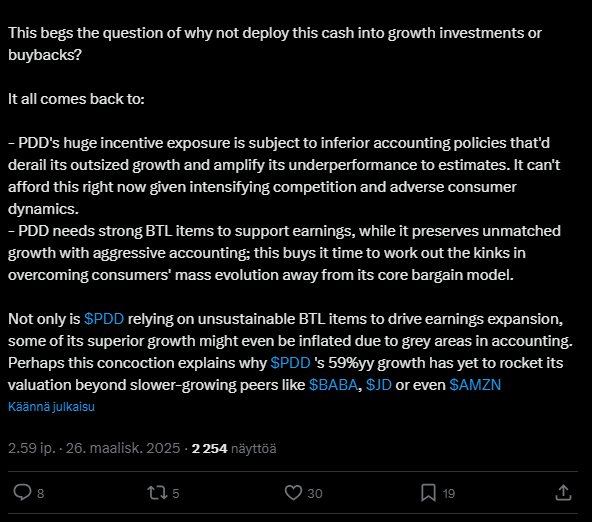The height and width of the screenshot is (522, 592).
Task: Click the bookmark count 19
Action: [x=449, y=494]
